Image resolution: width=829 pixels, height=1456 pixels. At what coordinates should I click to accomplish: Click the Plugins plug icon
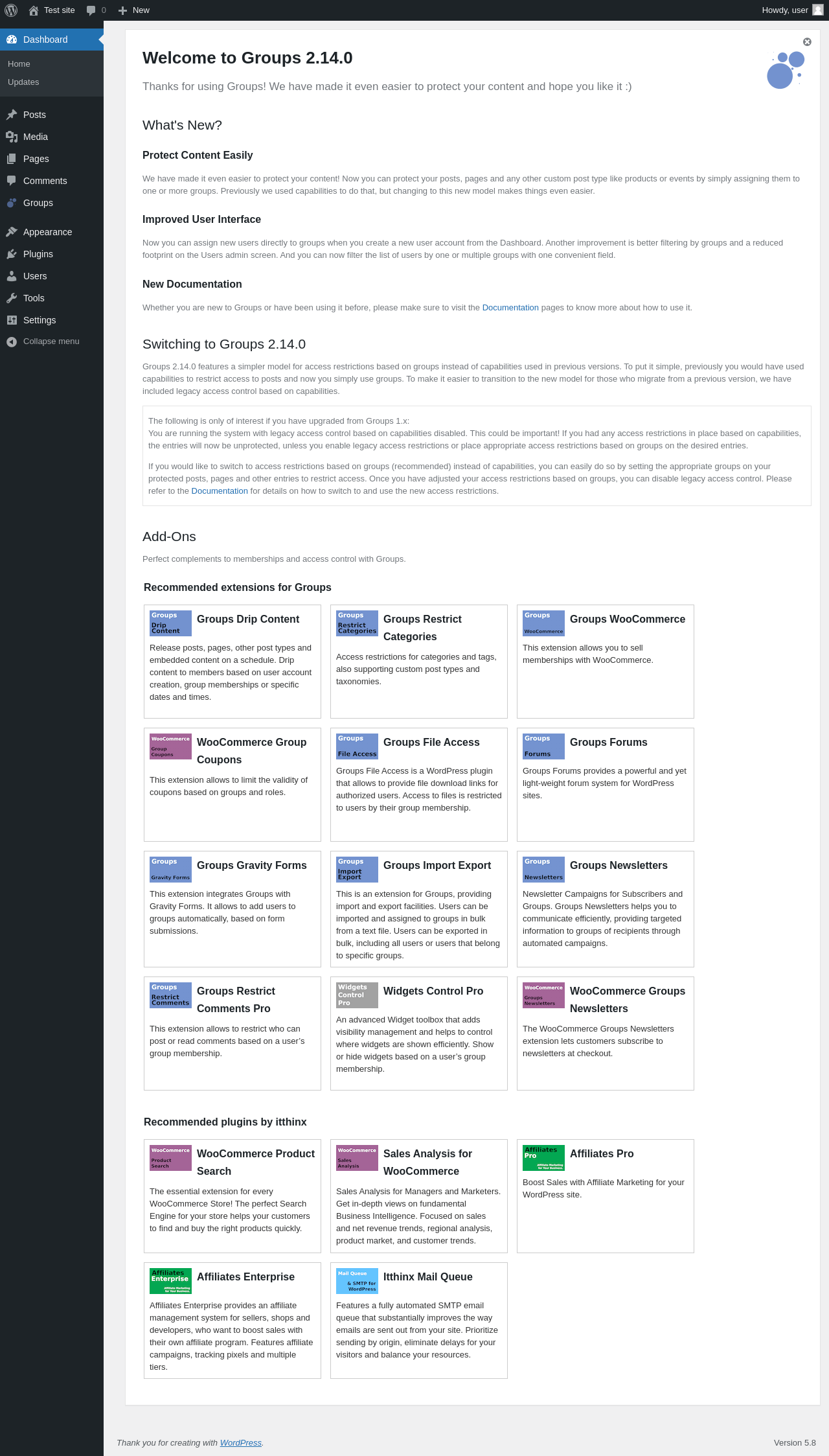click(x=12, y=254)
